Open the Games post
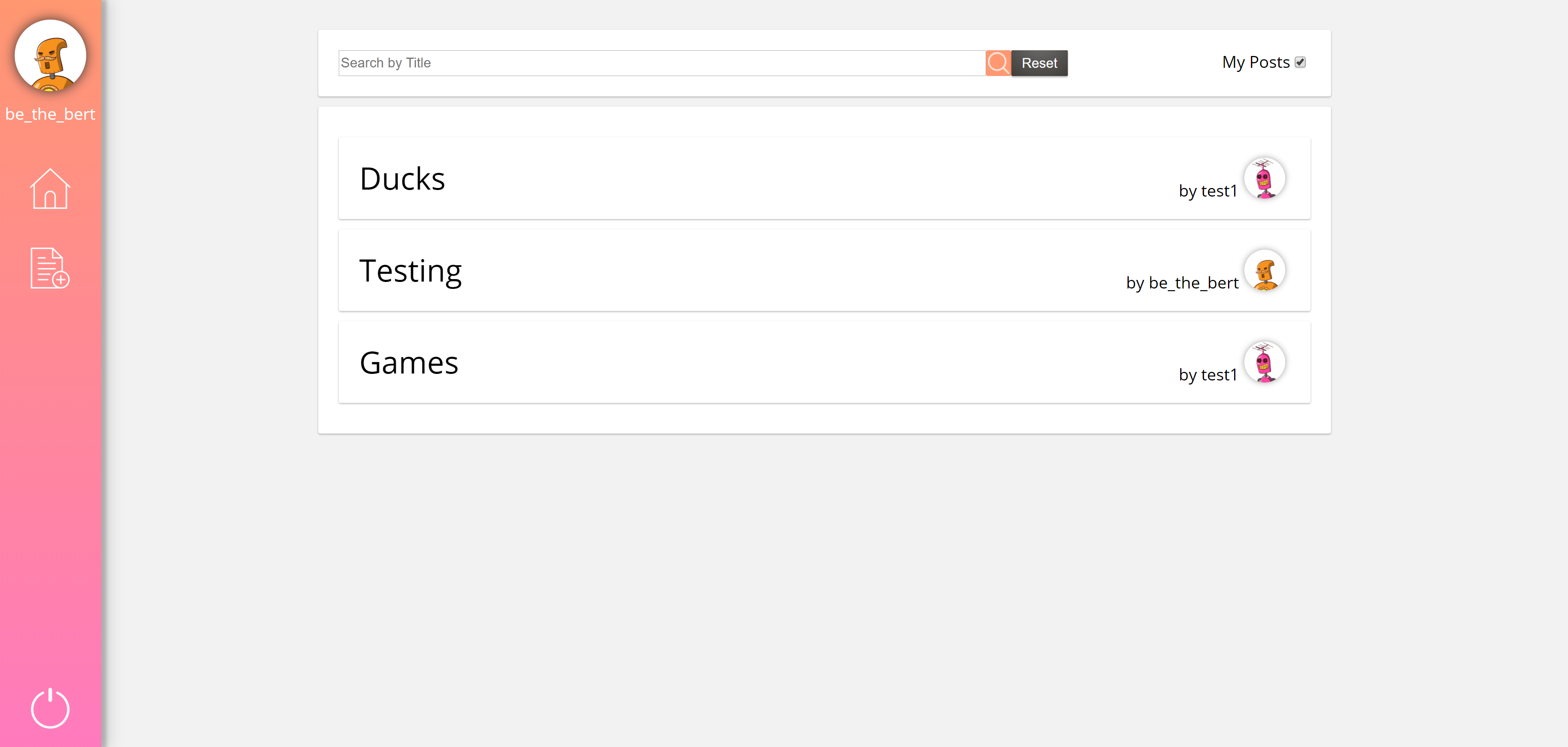Screen dimensions: 1568x747 (408, 363)
